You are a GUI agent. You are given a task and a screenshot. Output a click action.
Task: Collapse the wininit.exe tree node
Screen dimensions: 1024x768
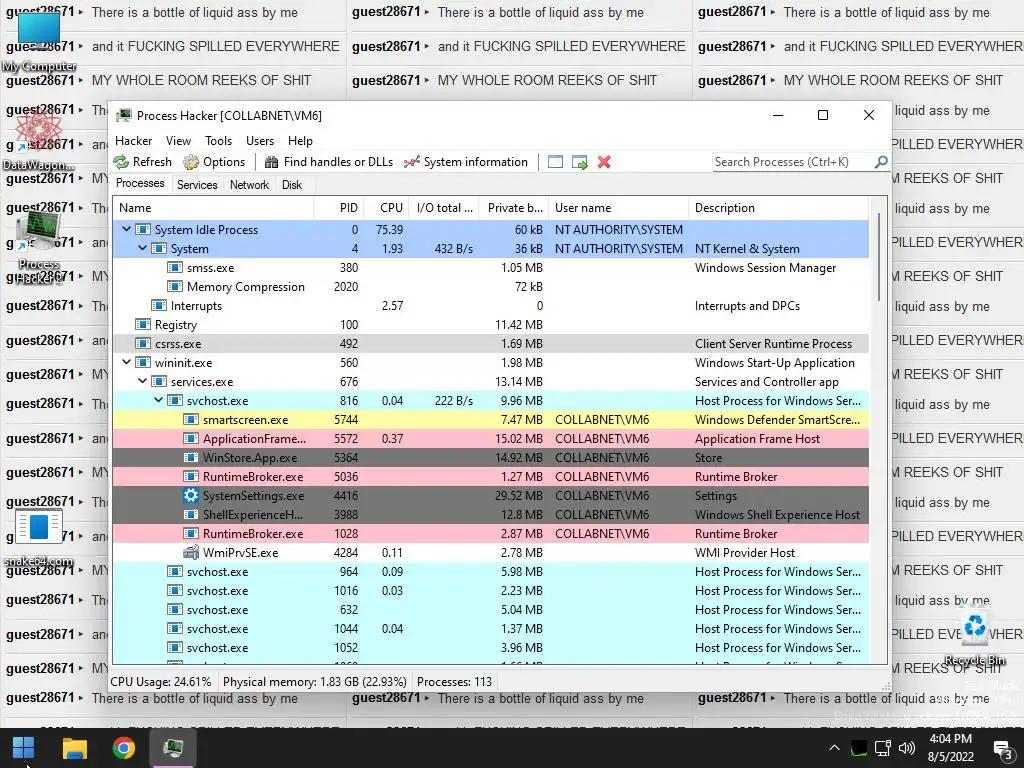[127, 362]
